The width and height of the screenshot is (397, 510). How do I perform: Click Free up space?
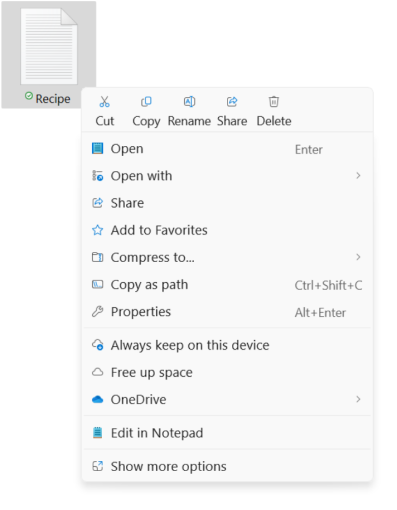(227, 372)
